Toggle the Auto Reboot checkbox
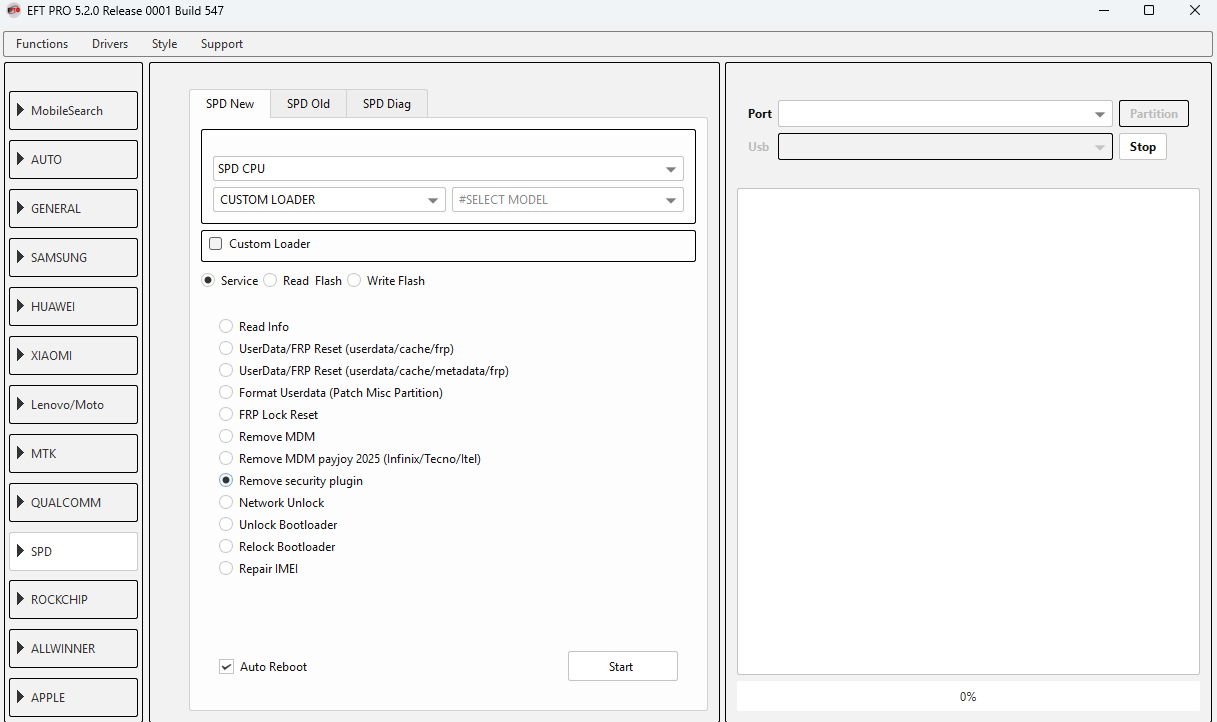1217x722 pixels. click(x=226, y=667)
